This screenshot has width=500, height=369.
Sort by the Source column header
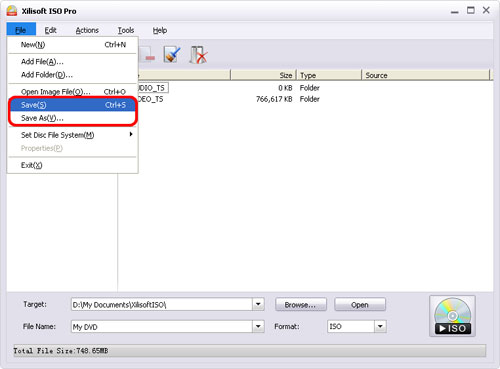click(426, 75)
